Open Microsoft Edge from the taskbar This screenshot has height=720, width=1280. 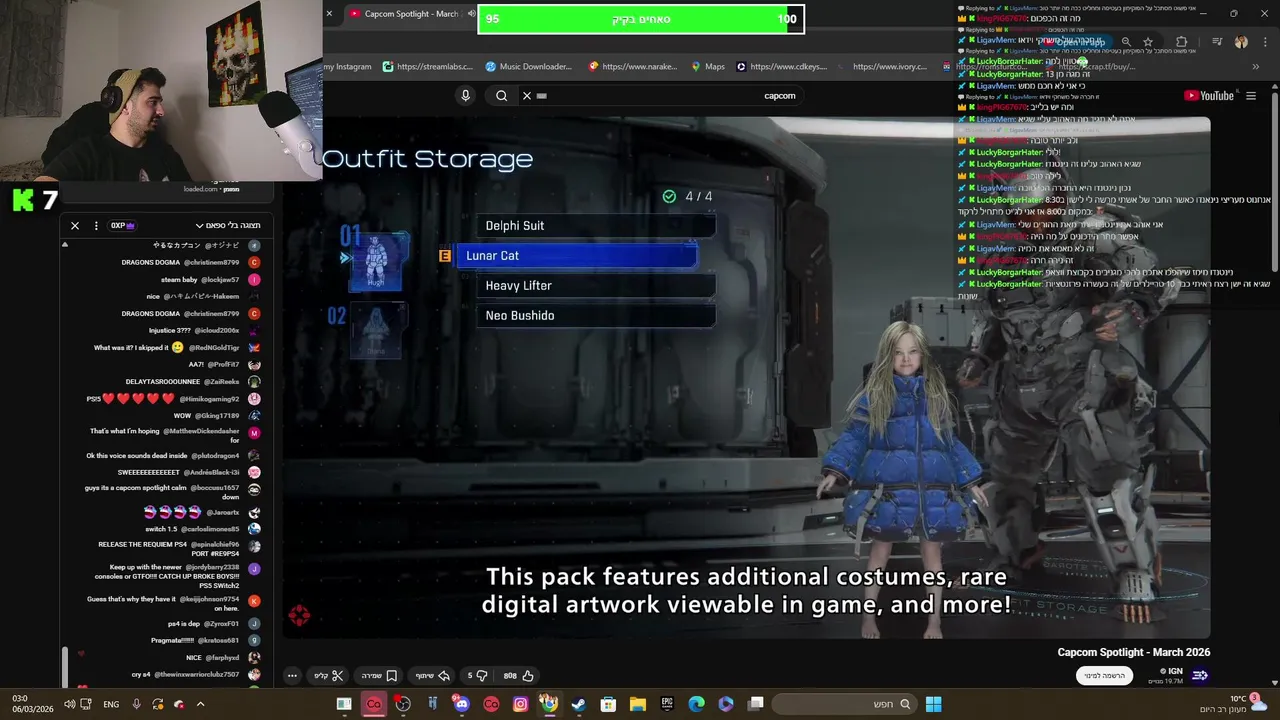696,704
